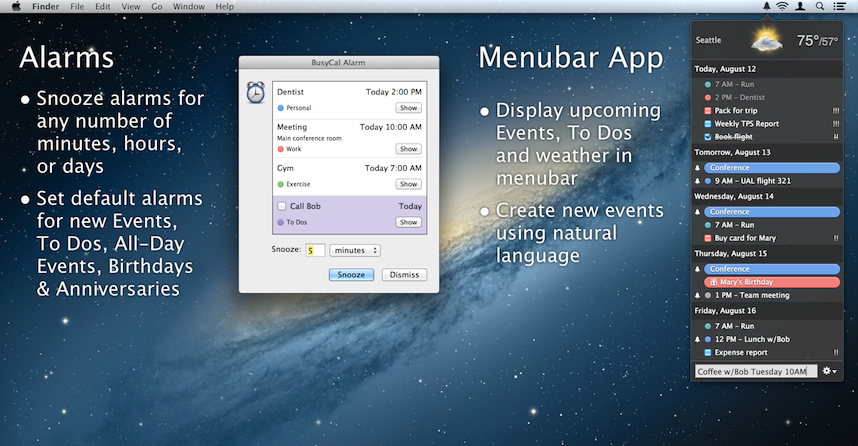The image size is (858, 446).
Task: Click the alarm bell beside Team meeting
Action: (x=698, y=296)
